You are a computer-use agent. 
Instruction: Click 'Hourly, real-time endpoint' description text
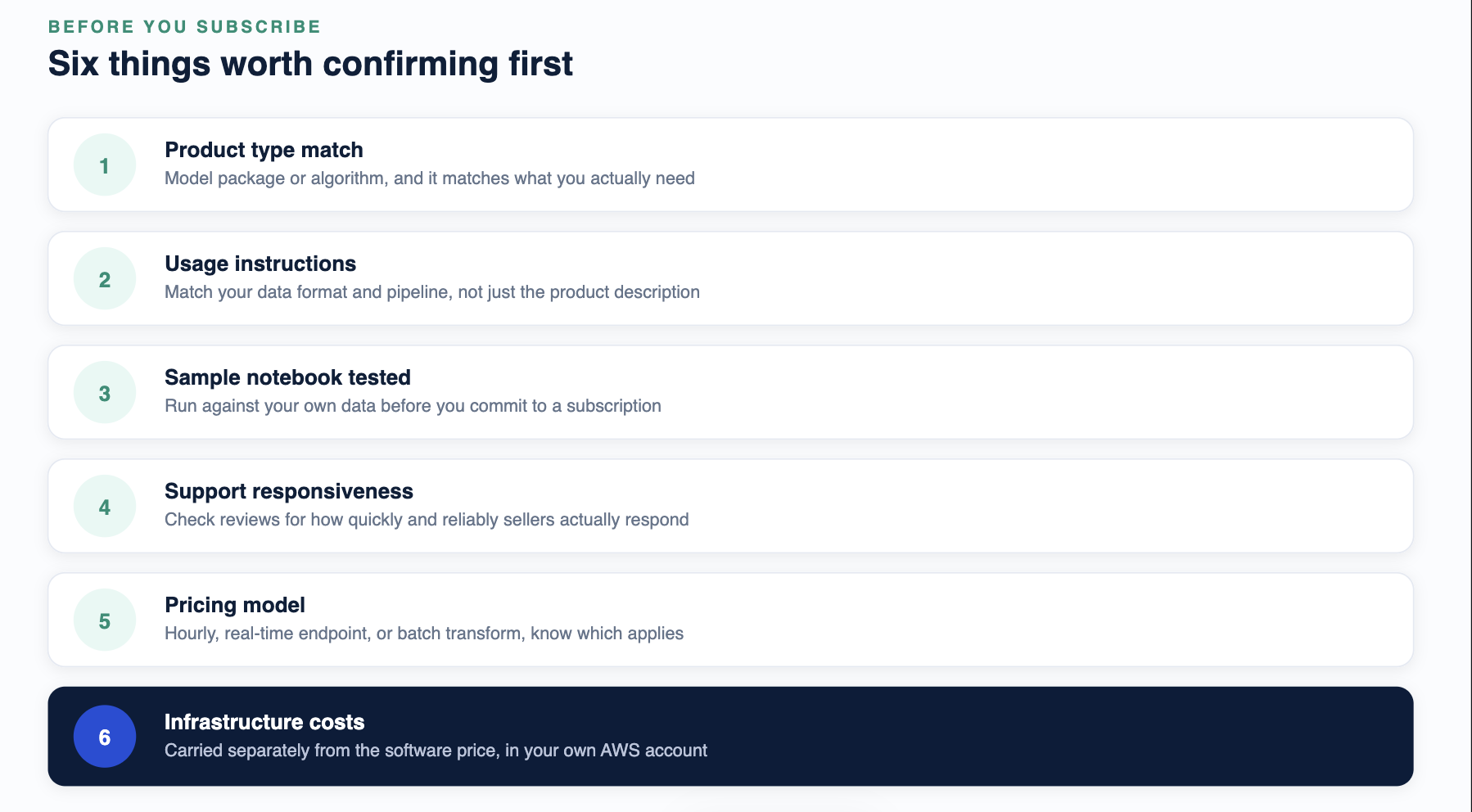click(x=424, y=634)
